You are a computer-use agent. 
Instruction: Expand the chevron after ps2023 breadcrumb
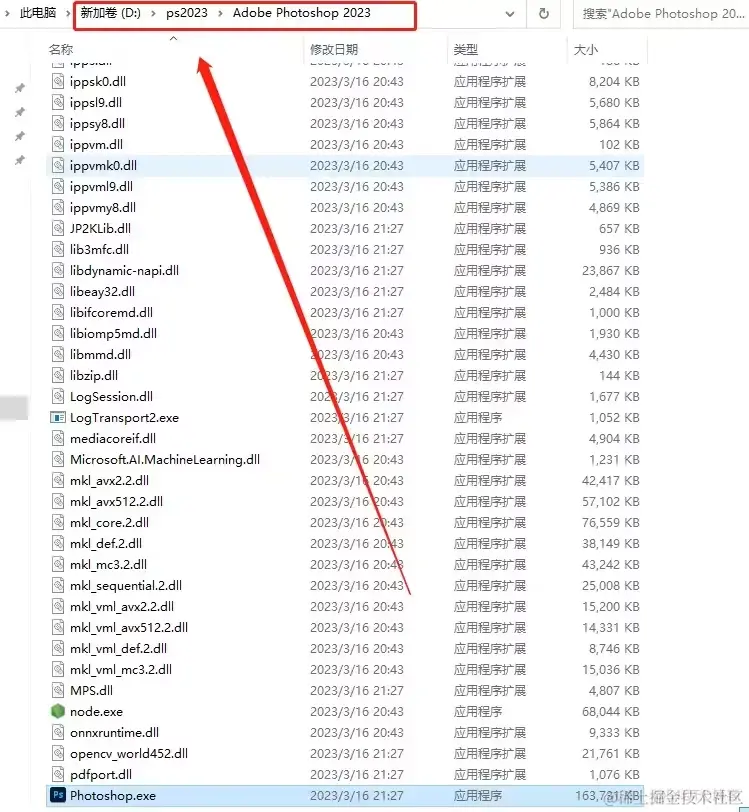tap(220, 13)
